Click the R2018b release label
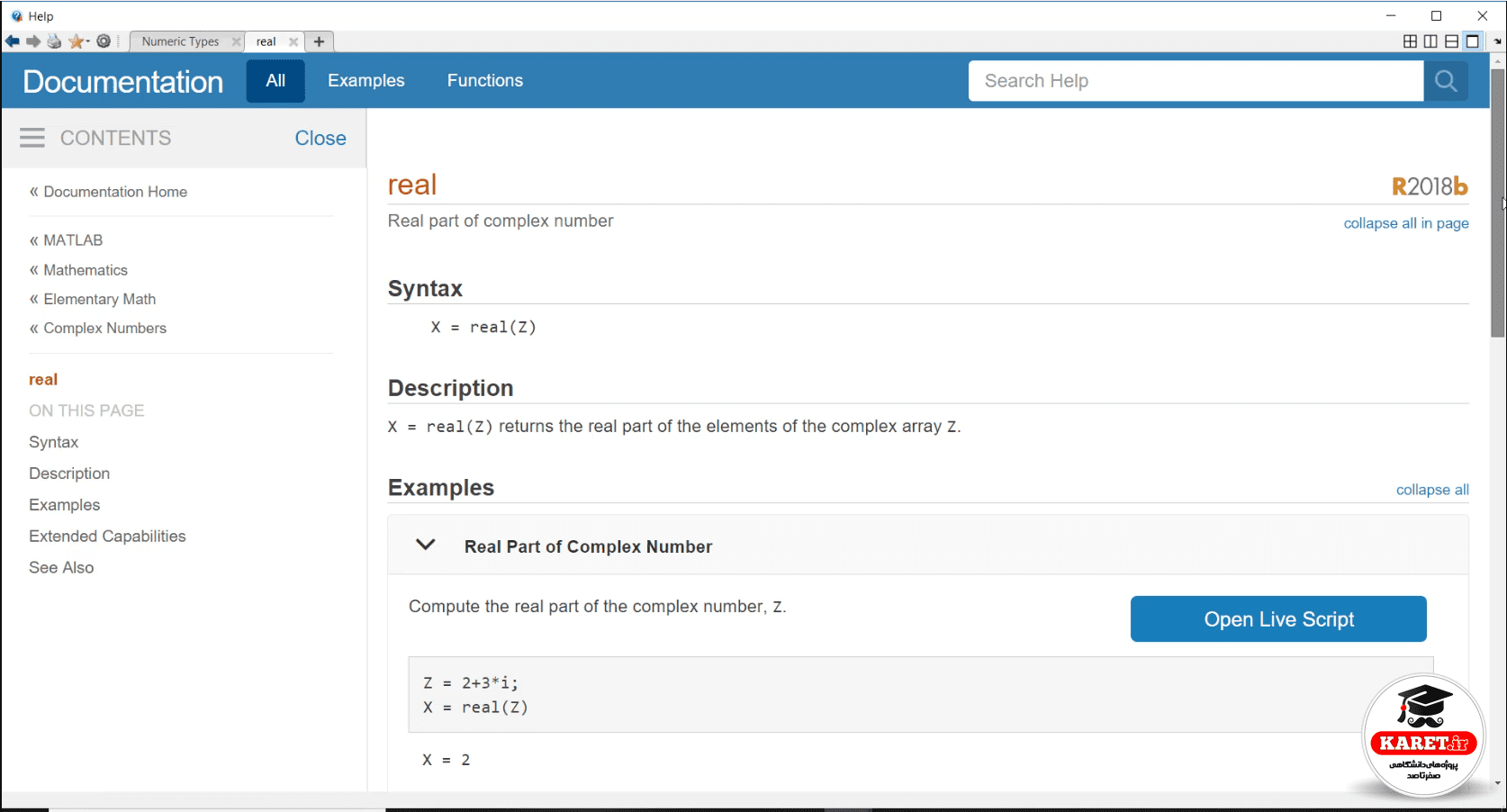The width and height of the screenshot is (1507, 812). click(x=1430, y=186)
